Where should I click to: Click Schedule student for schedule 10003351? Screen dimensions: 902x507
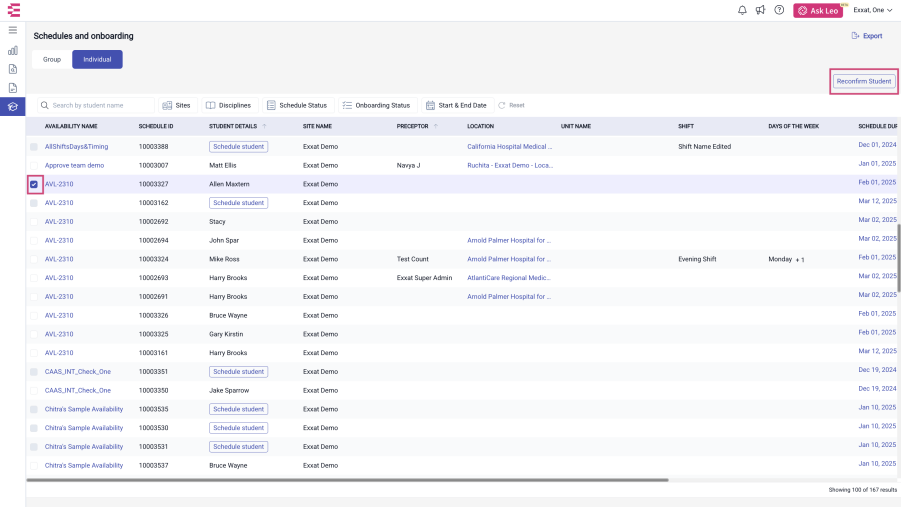click(x=238, y=372)
